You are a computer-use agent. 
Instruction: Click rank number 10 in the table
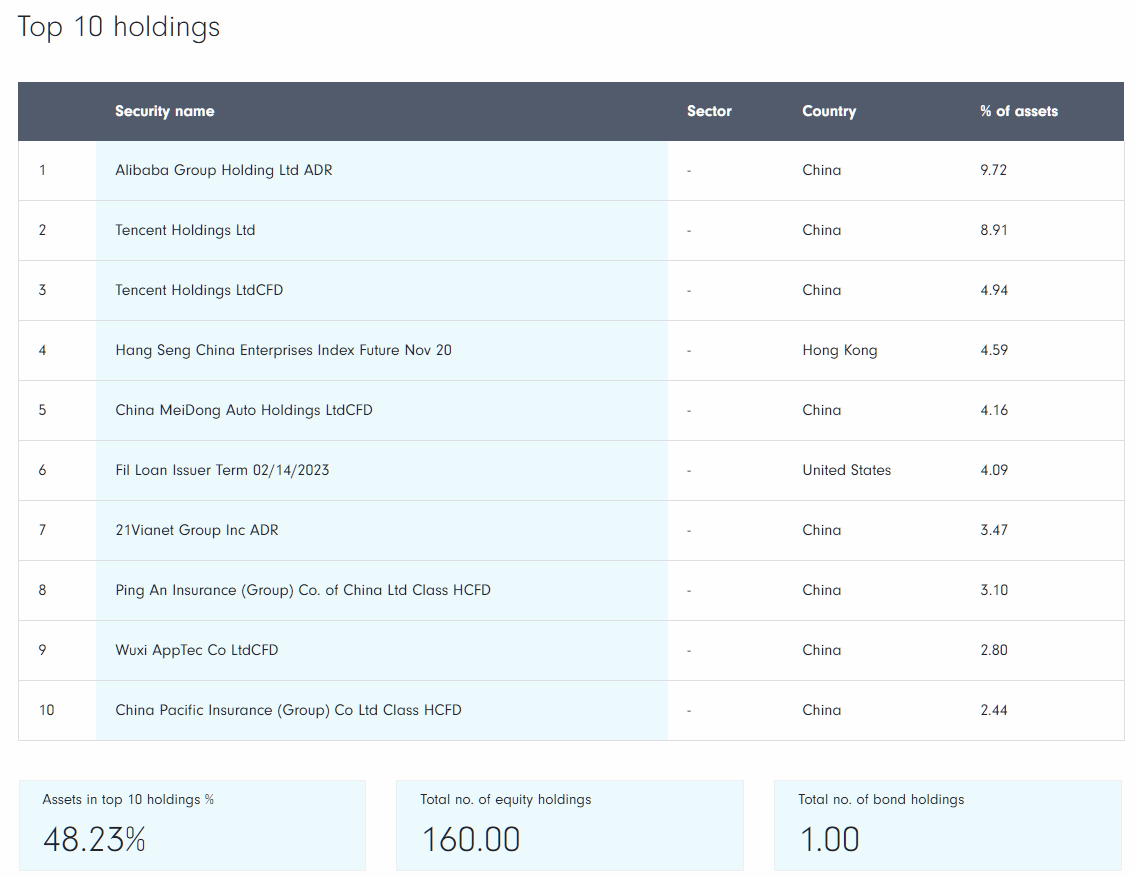pos(46,710)
